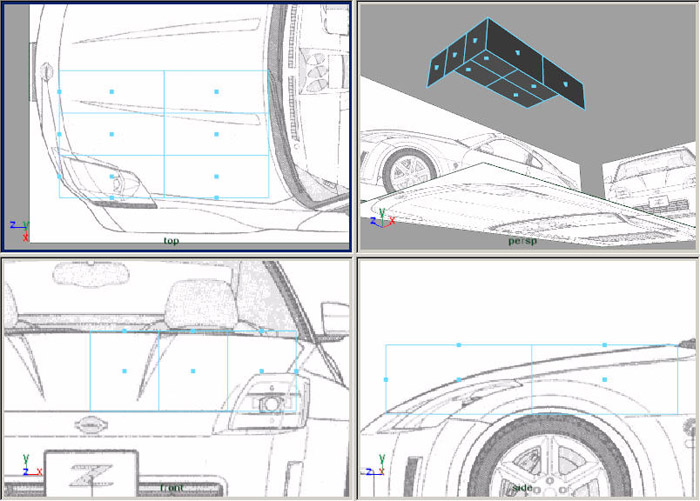Click the 'front' viewport name label
The image size is (700, 501).
click(171, 488)
